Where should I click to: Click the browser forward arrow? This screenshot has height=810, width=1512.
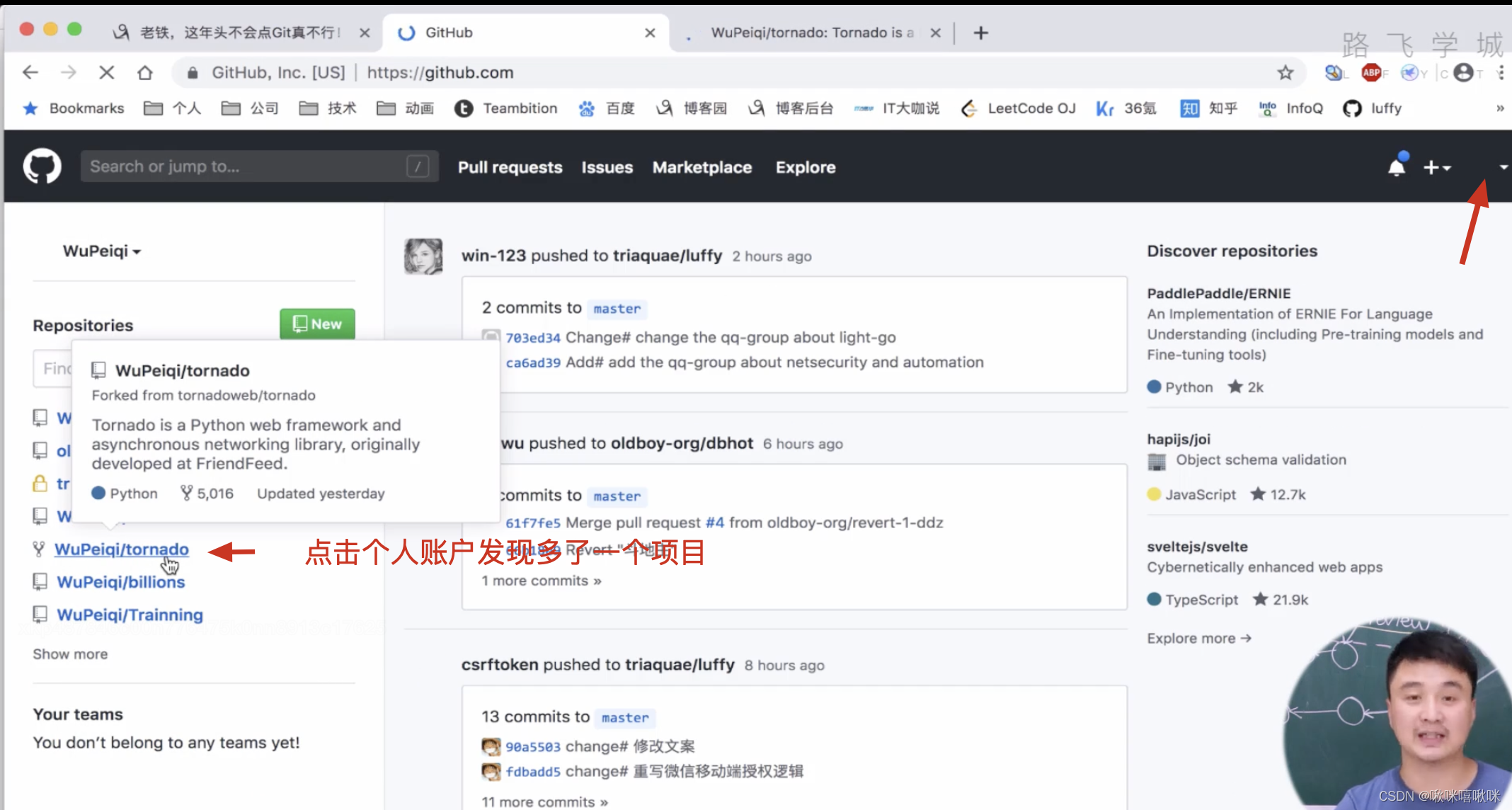[x=68, y=72]
